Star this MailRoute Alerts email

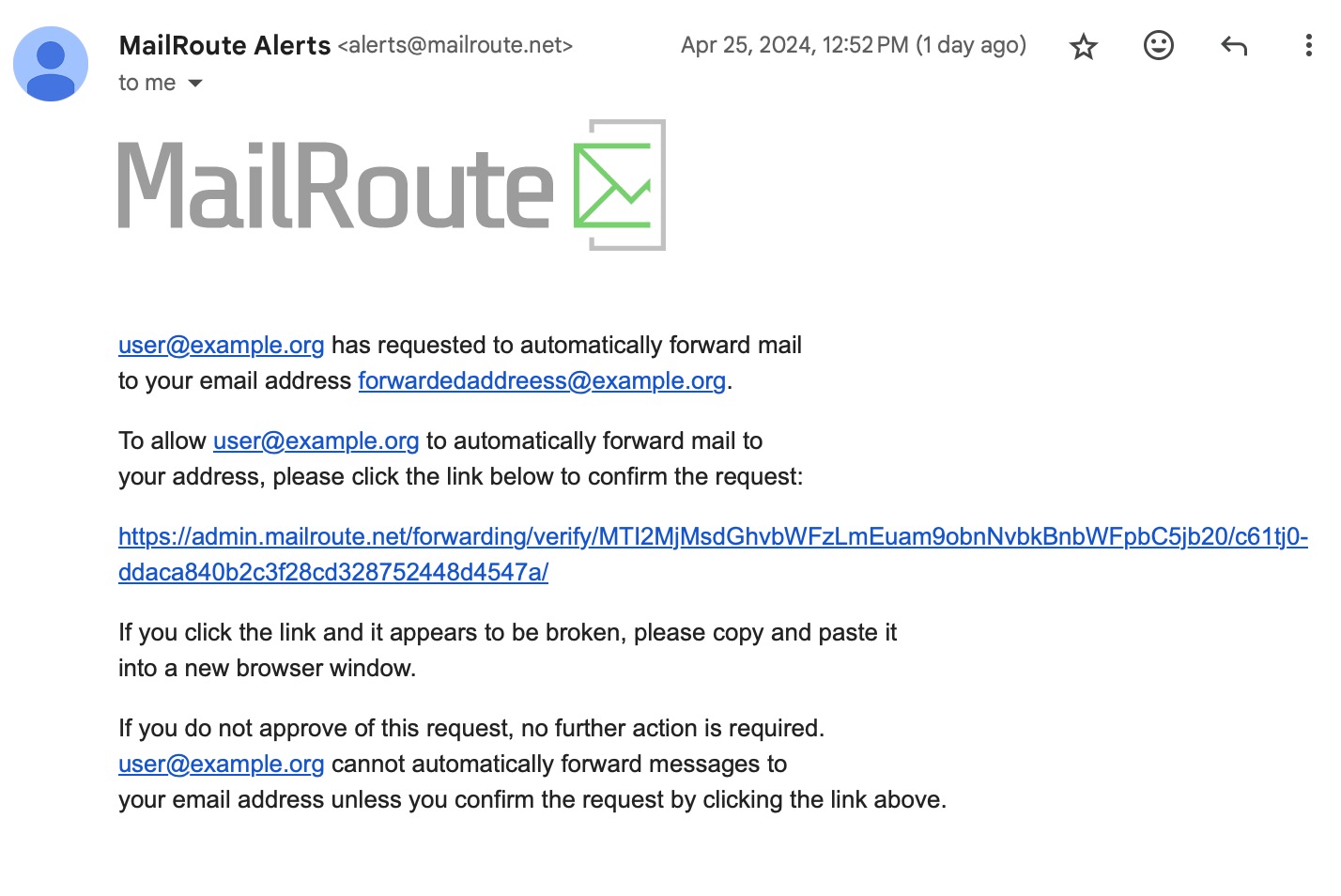[1084, 46]
